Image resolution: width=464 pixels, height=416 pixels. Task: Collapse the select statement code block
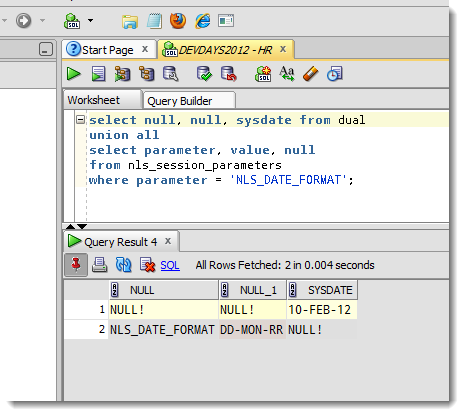pos(80,119)
